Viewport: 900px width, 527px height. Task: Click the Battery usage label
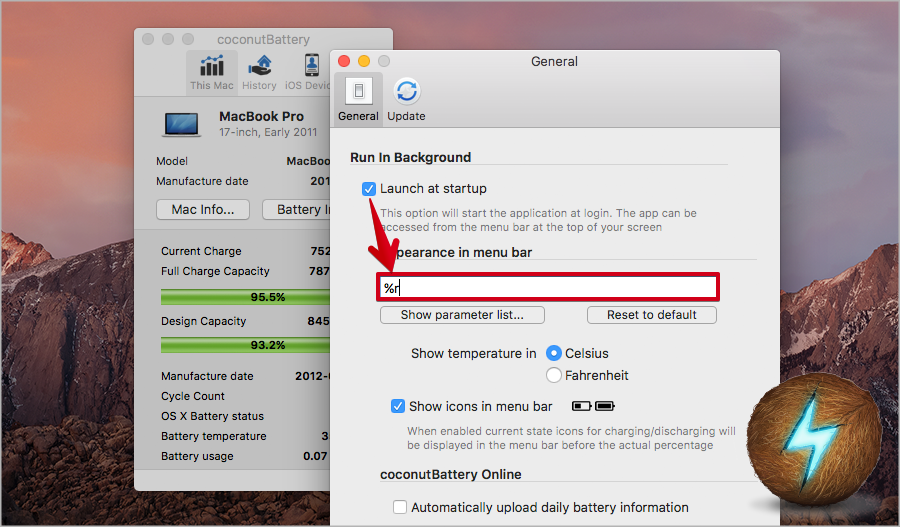(197, 456)
